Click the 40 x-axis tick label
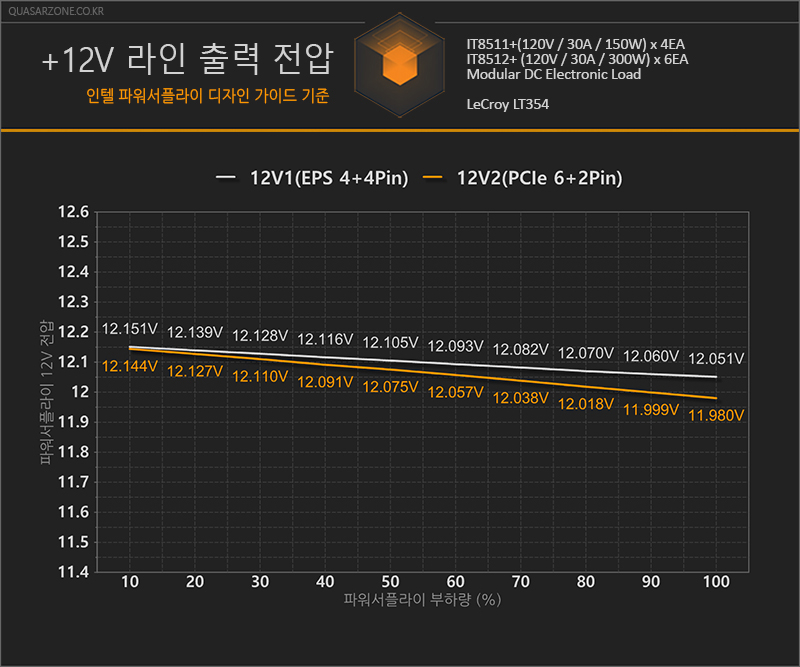 325,582
